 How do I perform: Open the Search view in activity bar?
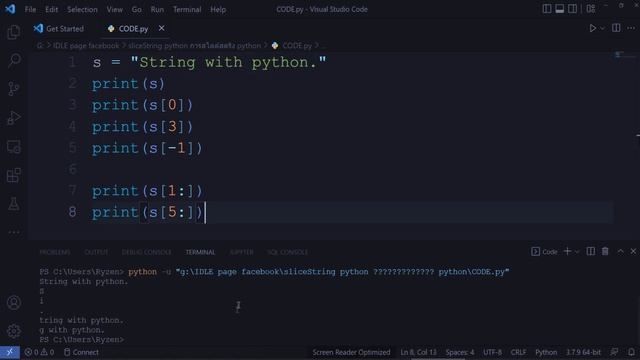(13, 60)
